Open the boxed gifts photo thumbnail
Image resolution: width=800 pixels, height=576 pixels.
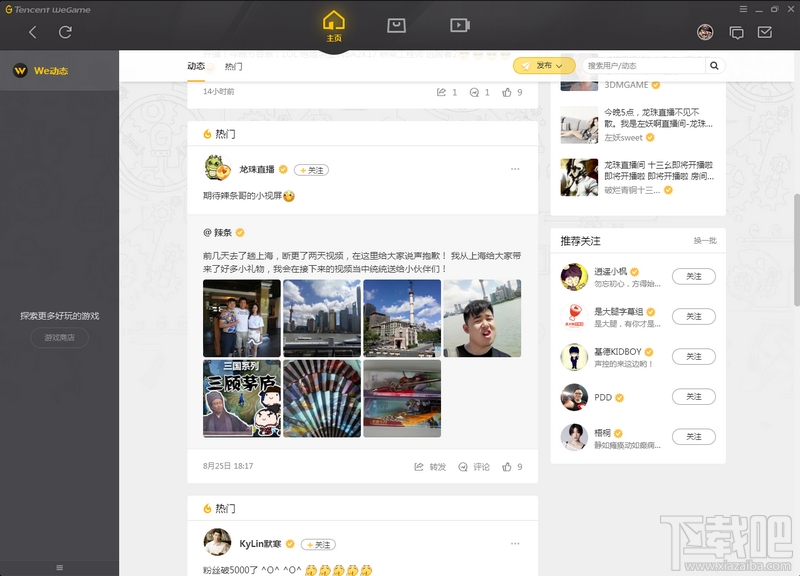[402, 398]
